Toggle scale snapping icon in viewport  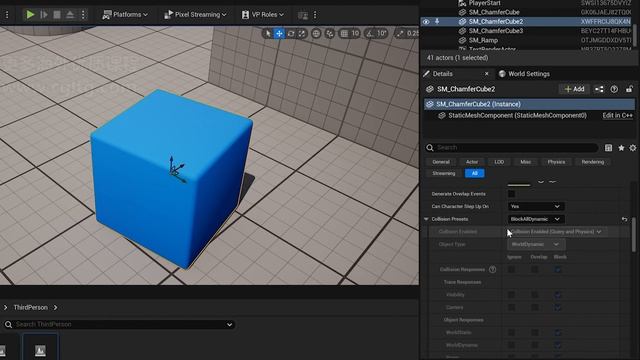pyautogui.click(x=400, y=33)
